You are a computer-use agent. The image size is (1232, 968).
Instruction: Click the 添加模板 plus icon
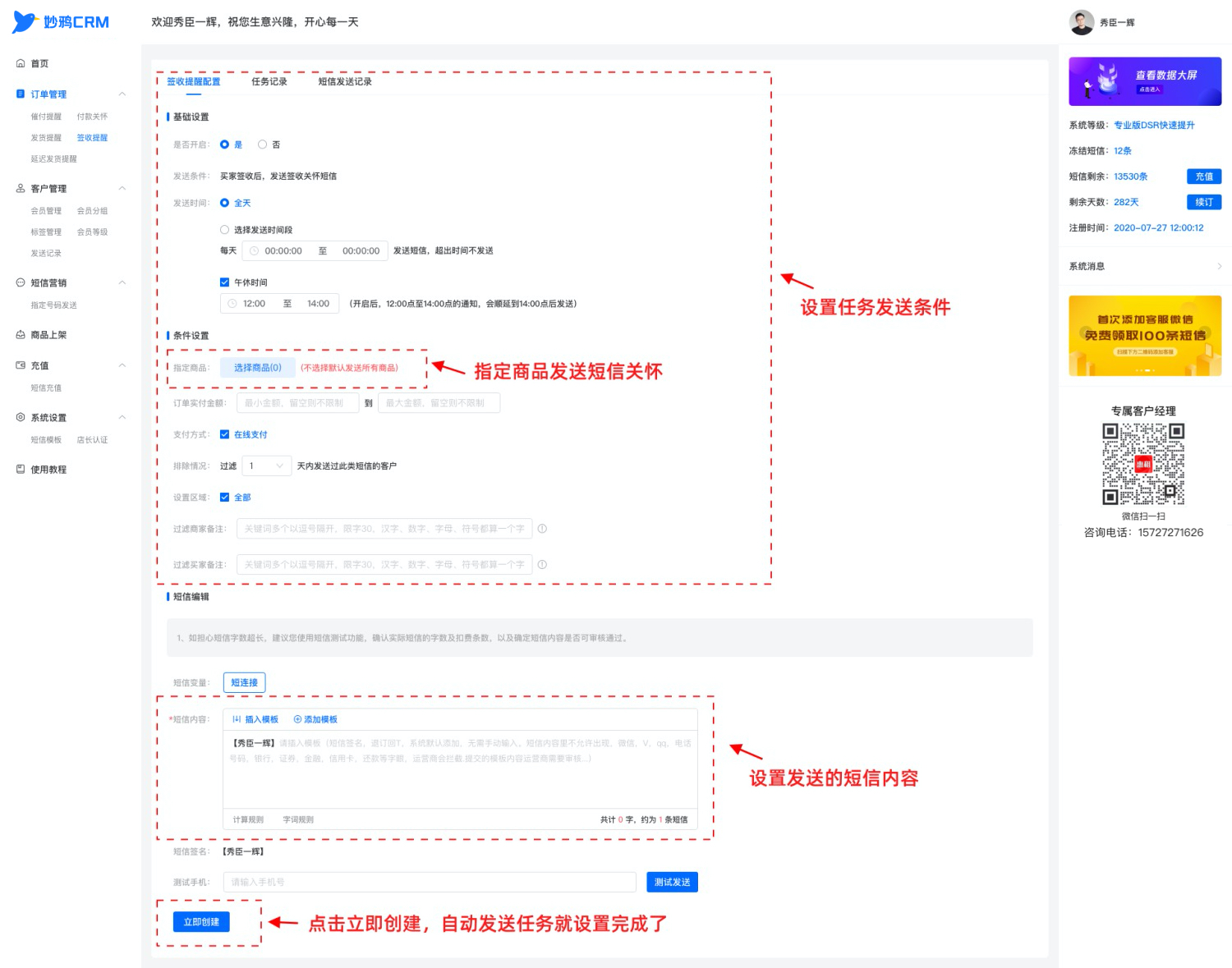[297, 719]
